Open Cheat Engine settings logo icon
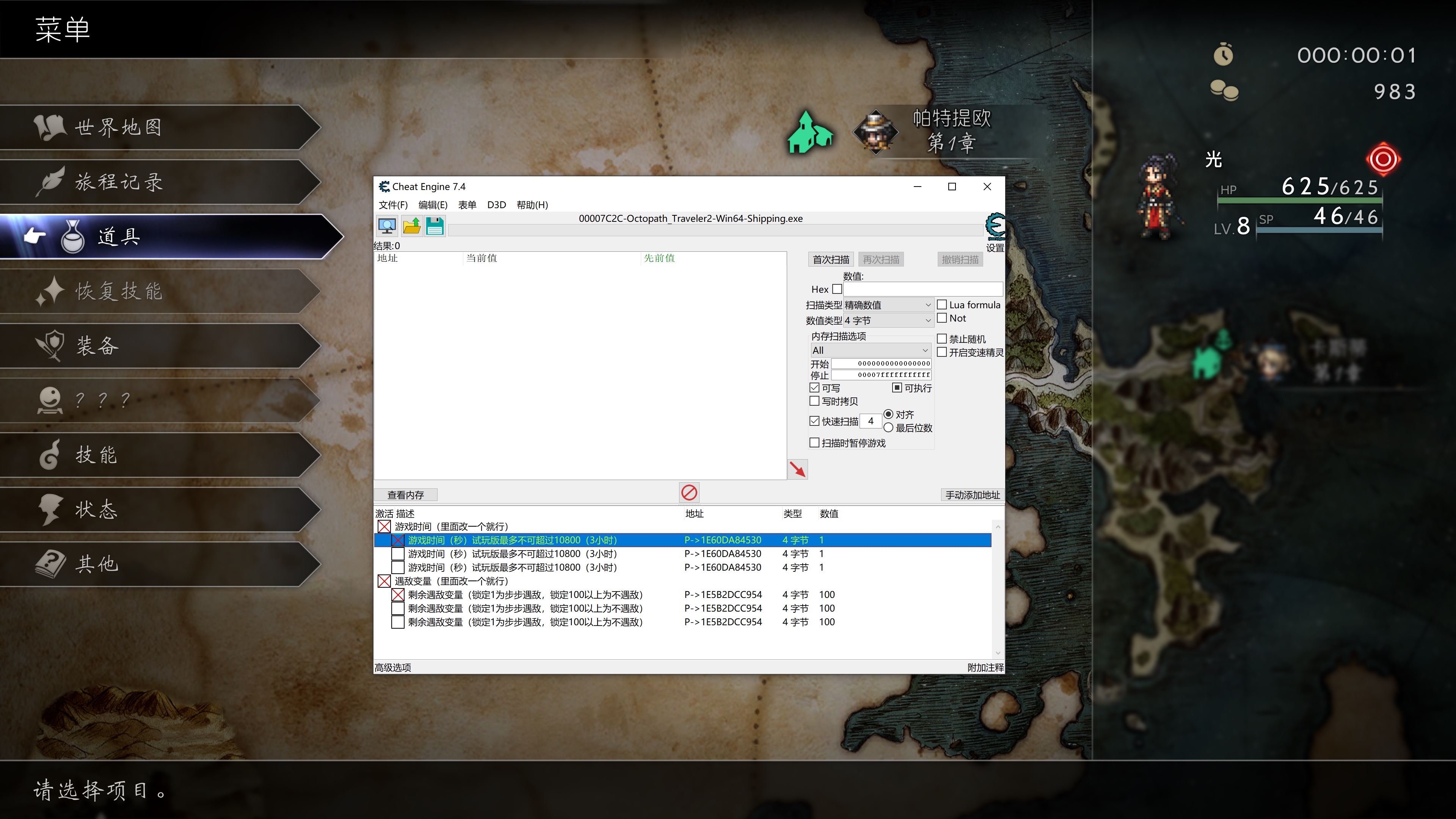1456x819 pixels. click(x=995, y=227)
